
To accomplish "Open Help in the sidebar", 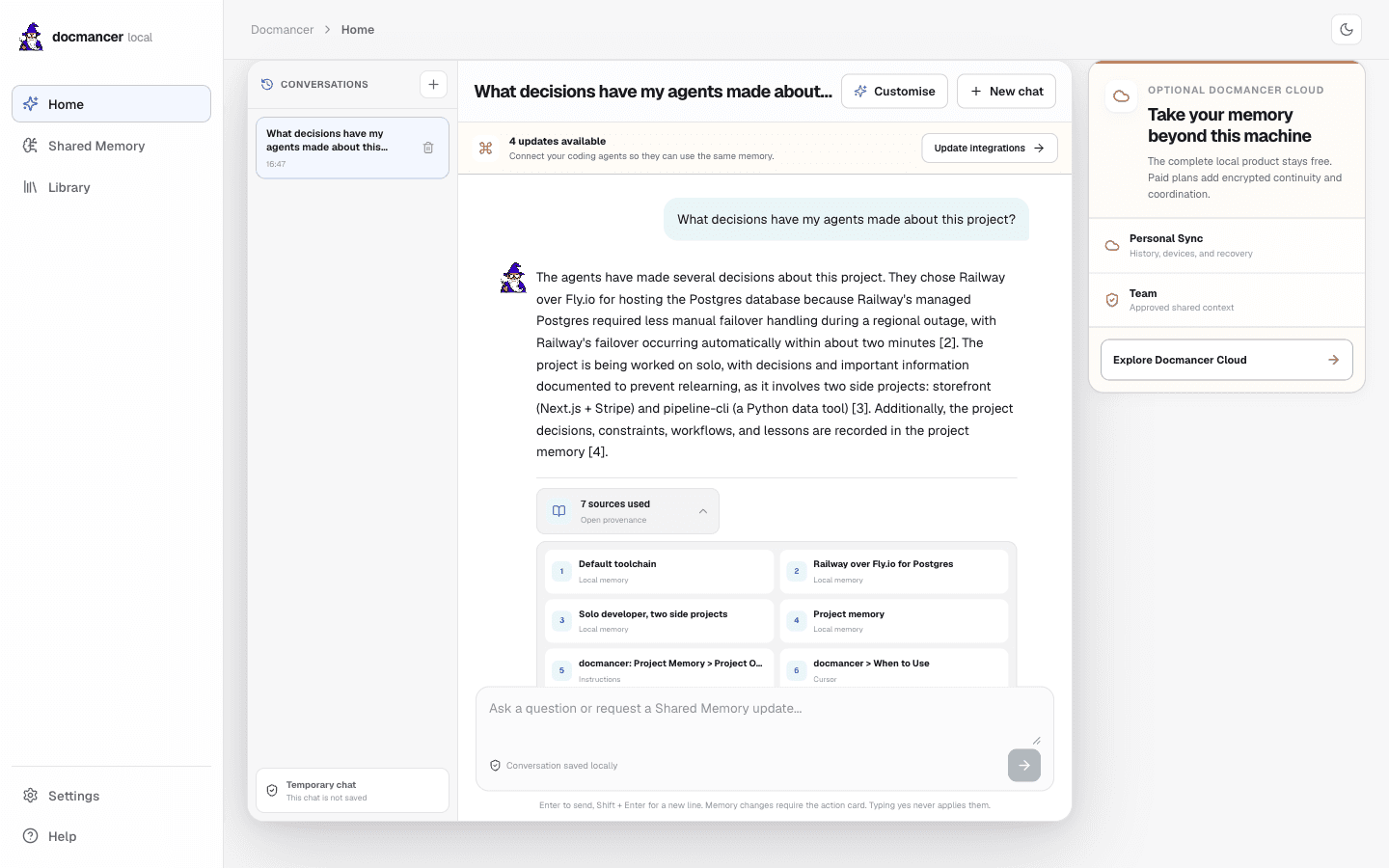I will point(111,836).
